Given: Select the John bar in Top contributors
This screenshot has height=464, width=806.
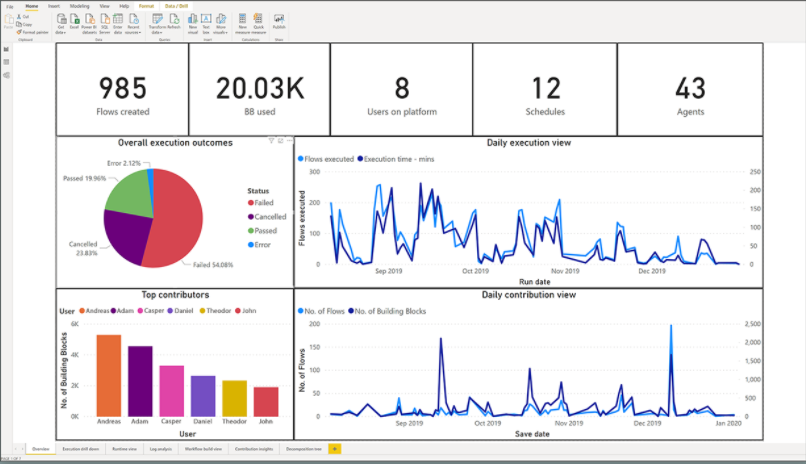Looking at the screenshot, I should click(266, 402).
